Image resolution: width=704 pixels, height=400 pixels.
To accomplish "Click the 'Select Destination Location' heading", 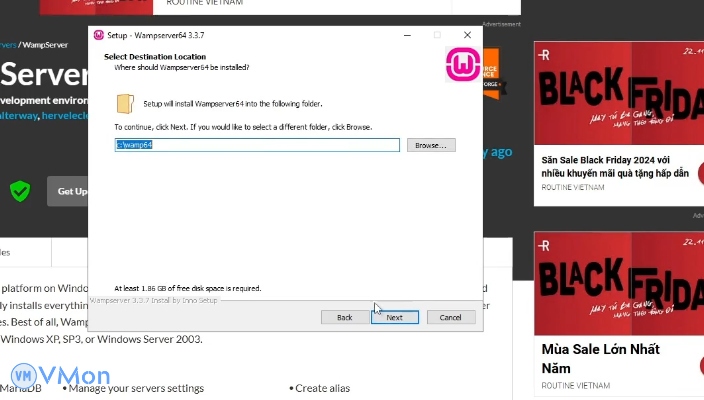I will click(x=155, y=57).
